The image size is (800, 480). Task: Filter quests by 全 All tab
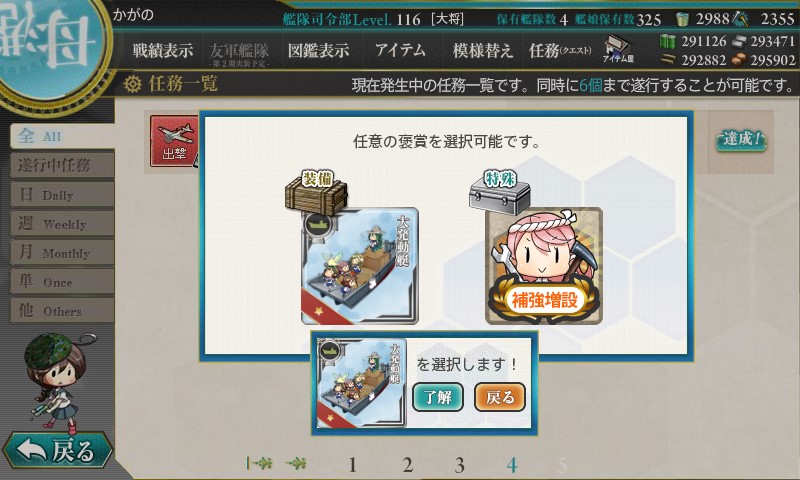62,136
